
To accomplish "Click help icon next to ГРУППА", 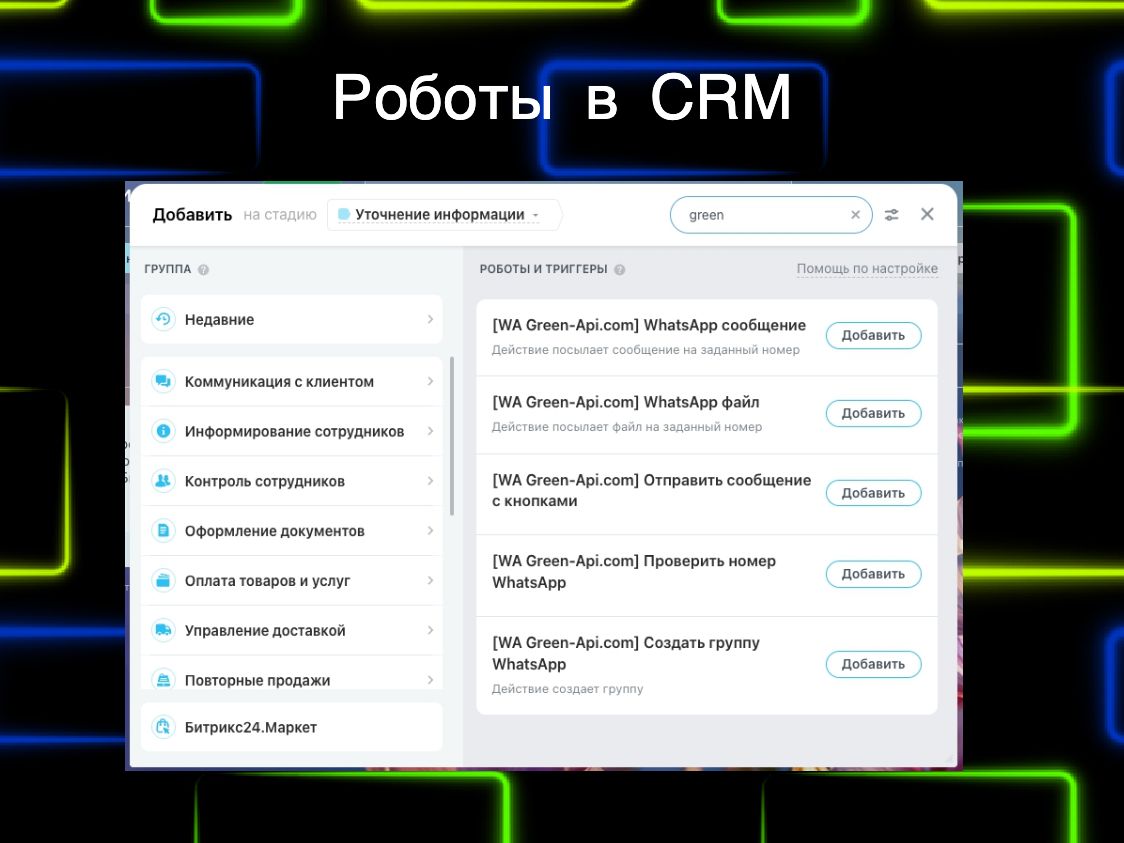I will point(204,270).
